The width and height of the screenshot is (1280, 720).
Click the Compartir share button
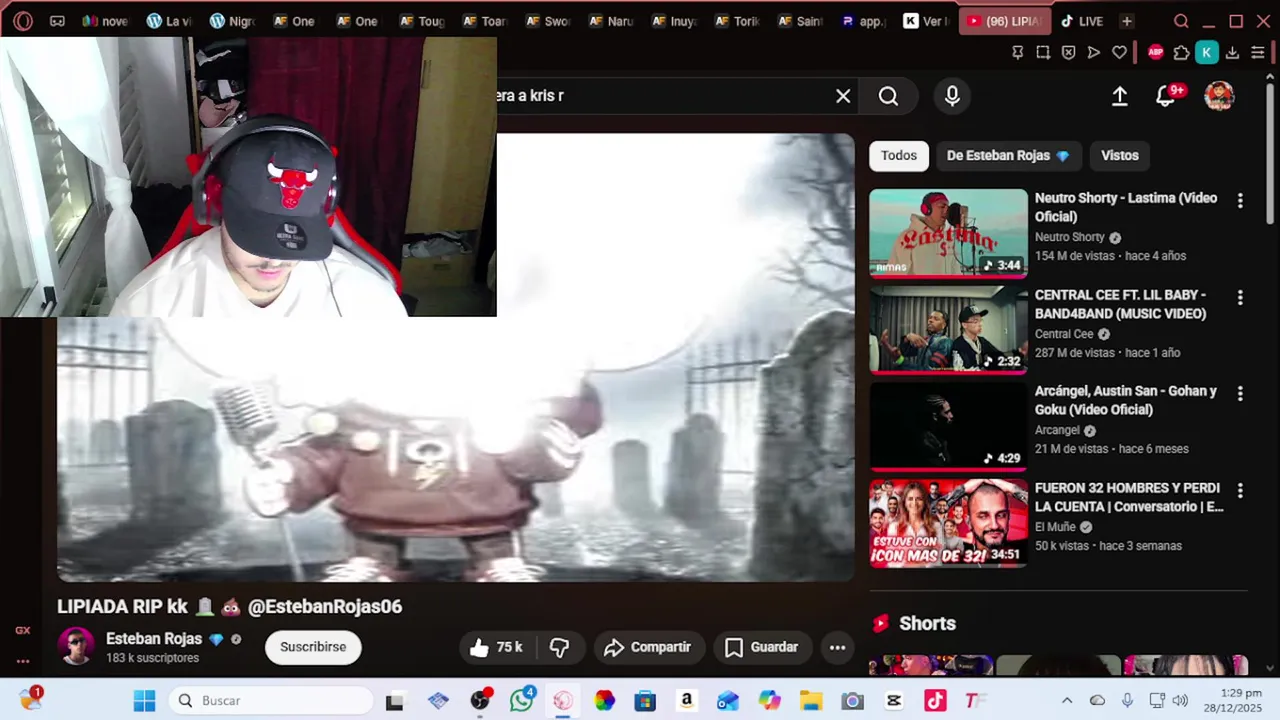click(x=648, y=647)
